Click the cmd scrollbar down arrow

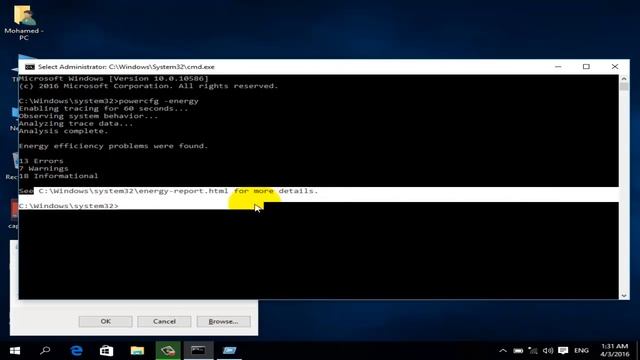624,296
